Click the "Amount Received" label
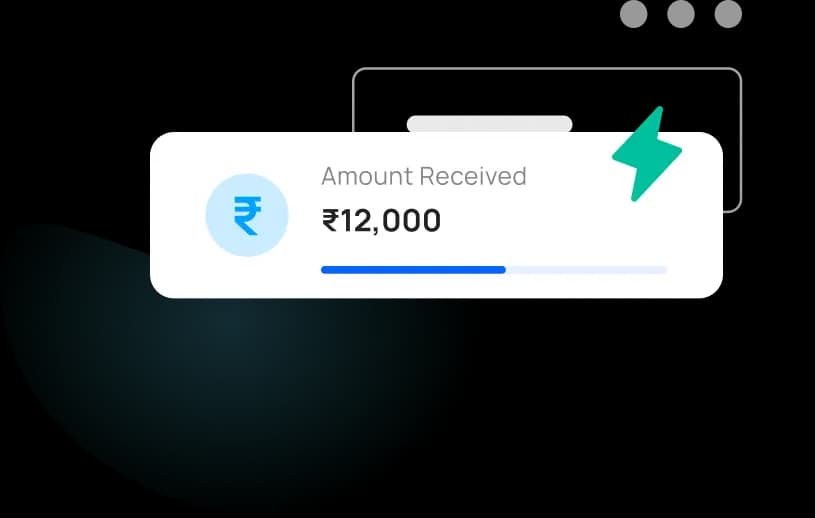 click(x=424, y=176)
